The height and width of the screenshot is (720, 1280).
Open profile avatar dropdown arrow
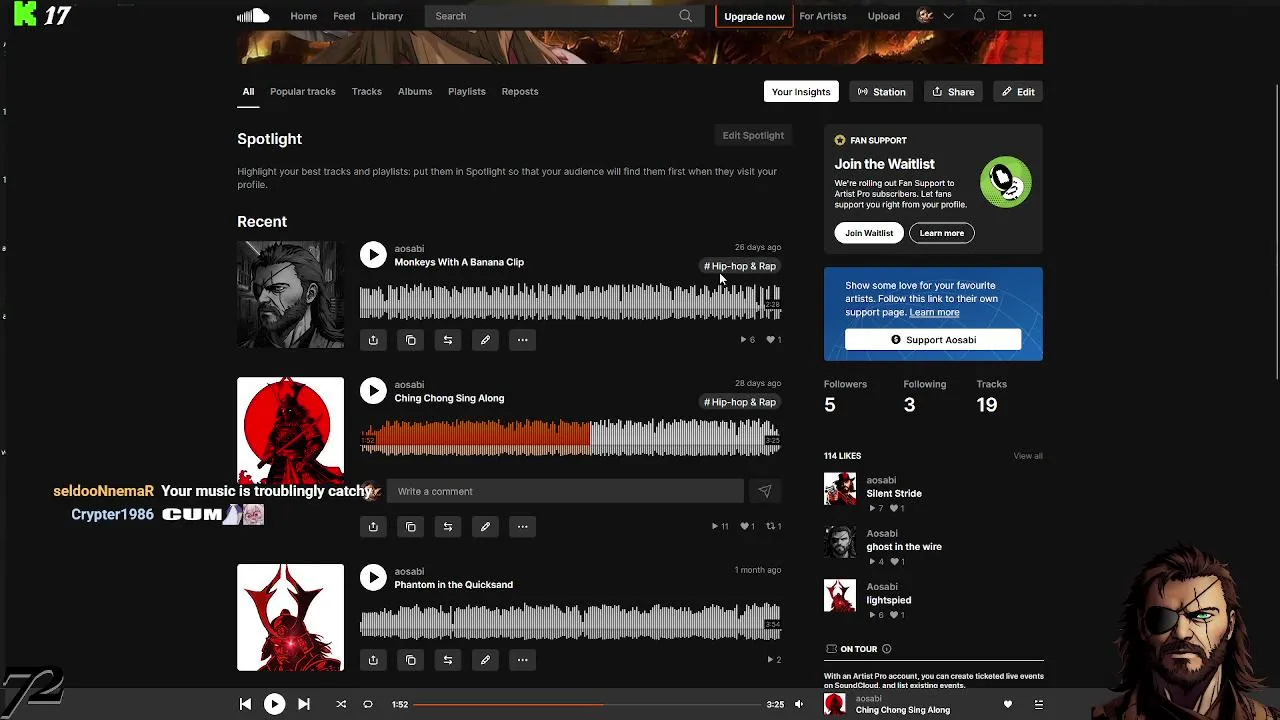(x=948, y=16)
